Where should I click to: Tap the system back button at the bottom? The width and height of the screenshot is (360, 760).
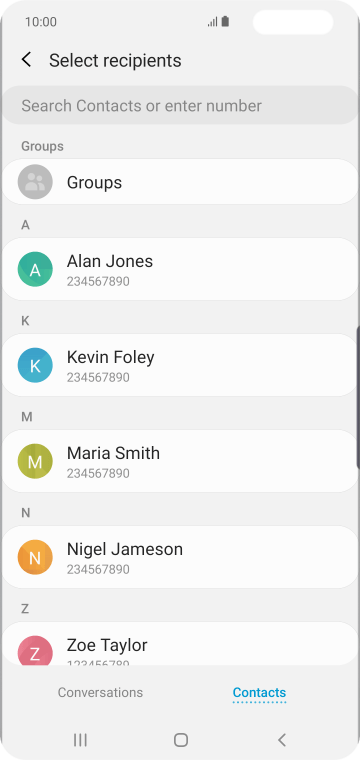tap(282, 740)
